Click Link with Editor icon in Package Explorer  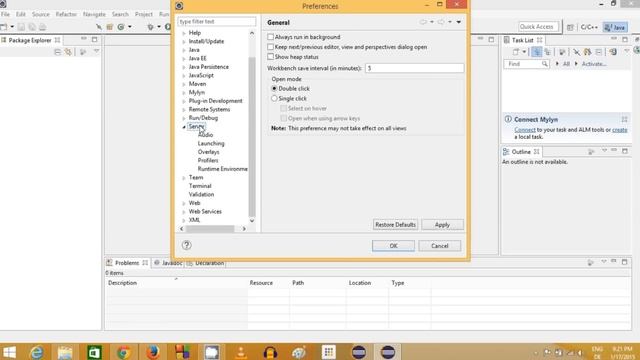(x=68, y=52)
